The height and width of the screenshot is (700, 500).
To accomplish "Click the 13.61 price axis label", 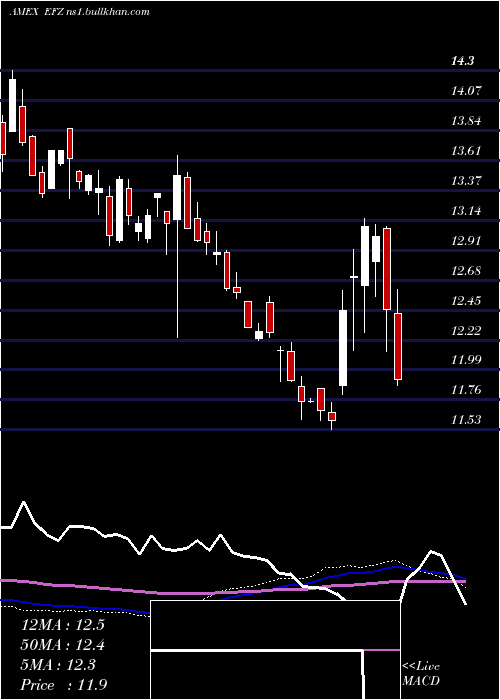I will [x=467, y=150].
